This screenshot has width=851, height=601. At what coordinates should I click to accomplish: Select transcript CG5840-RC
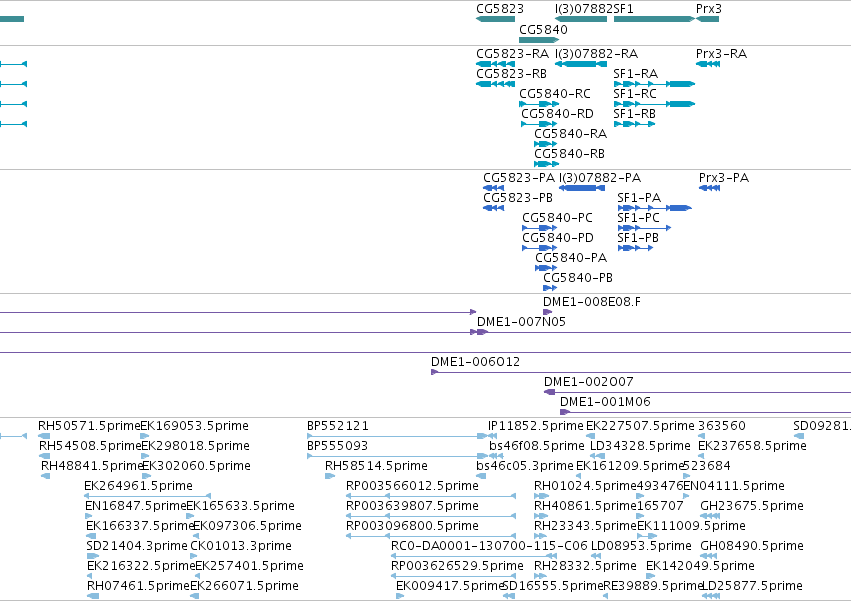[x=539, y=104]
